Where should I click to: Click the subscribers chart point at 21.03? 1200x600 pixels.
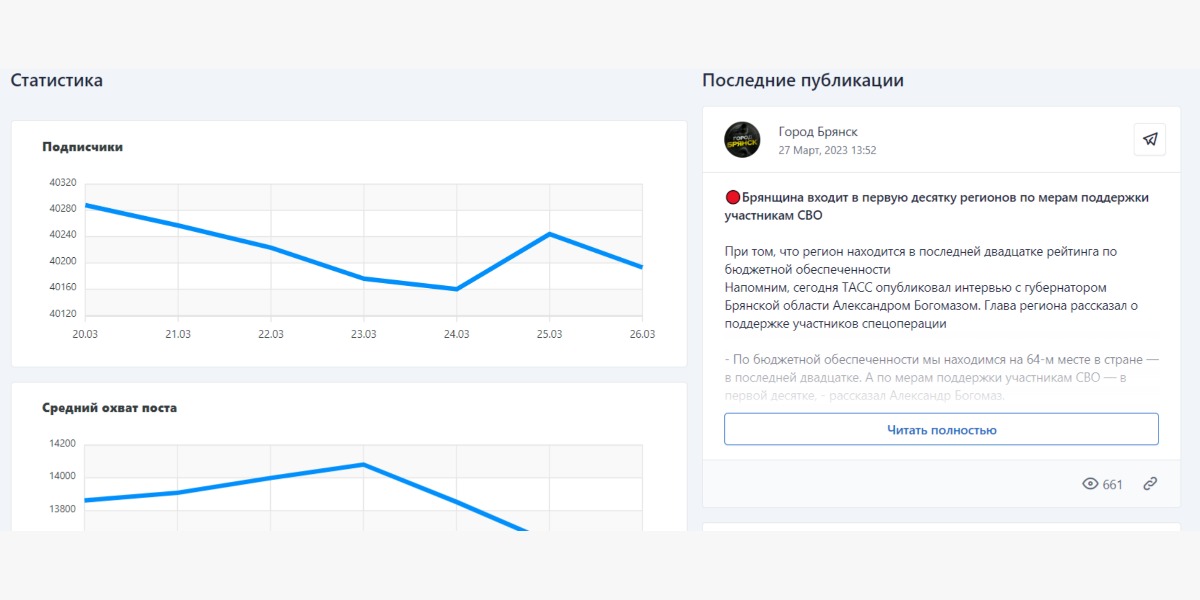tap(178, 225)
